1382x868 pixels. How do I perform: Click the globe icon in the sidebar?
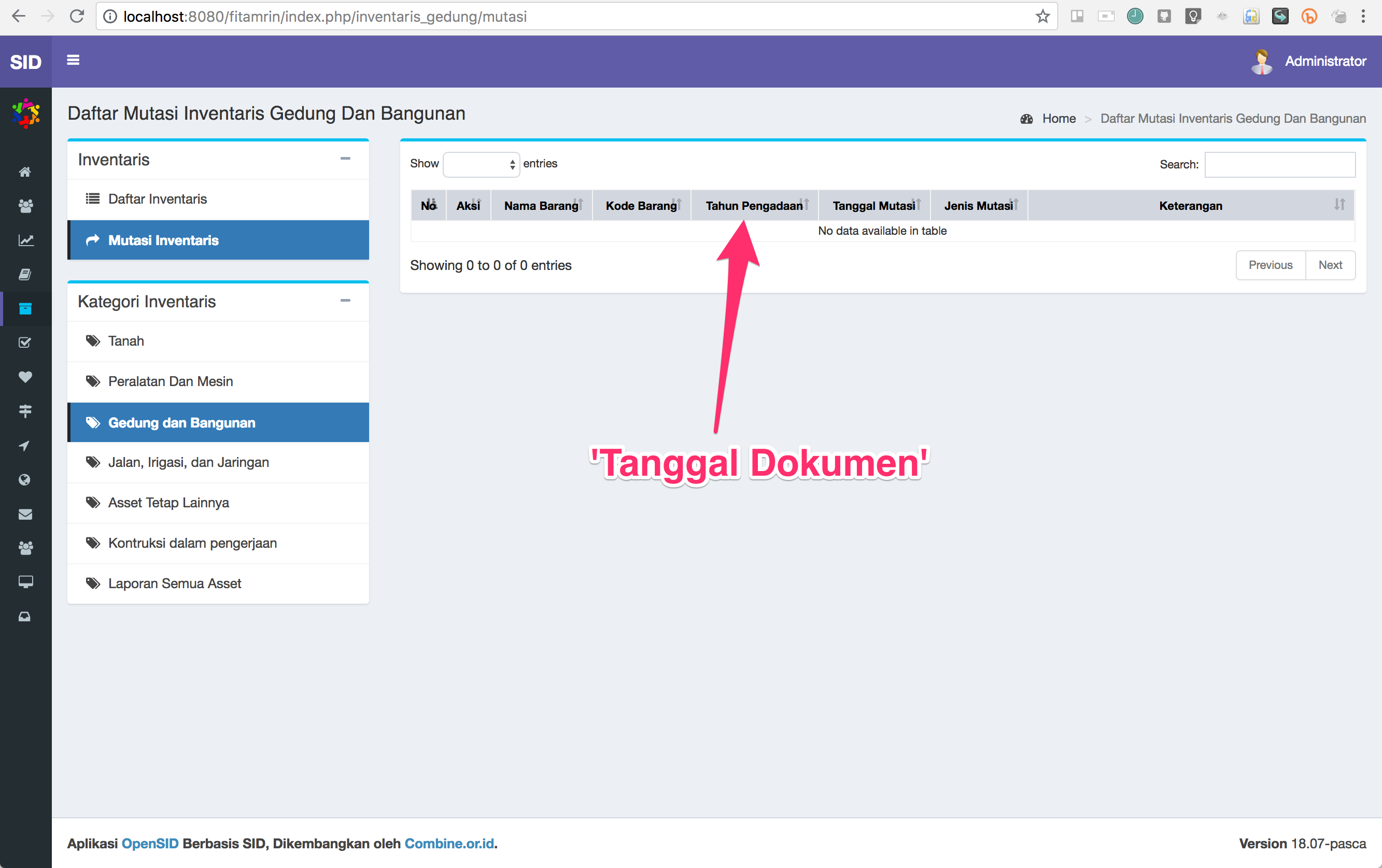25,480
